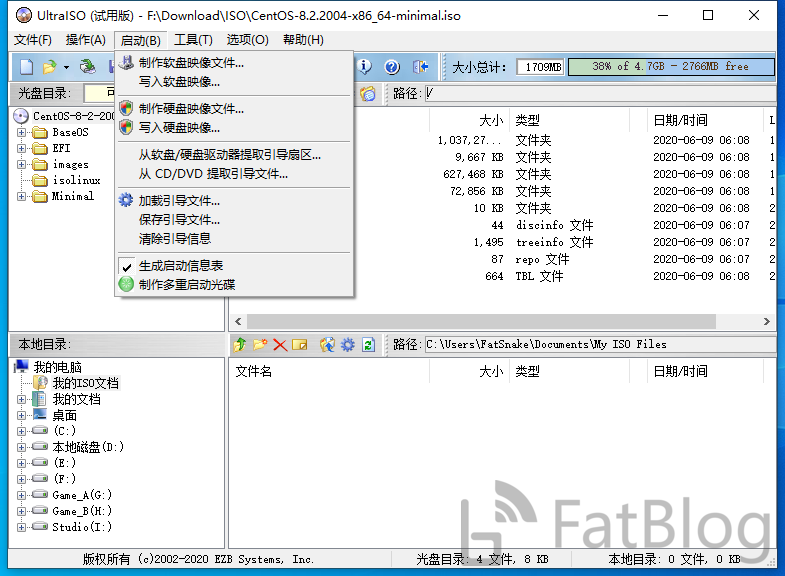This screenshot has height=576, width=785.
Task: Click the red X delete icon
Action: (280, 344)
